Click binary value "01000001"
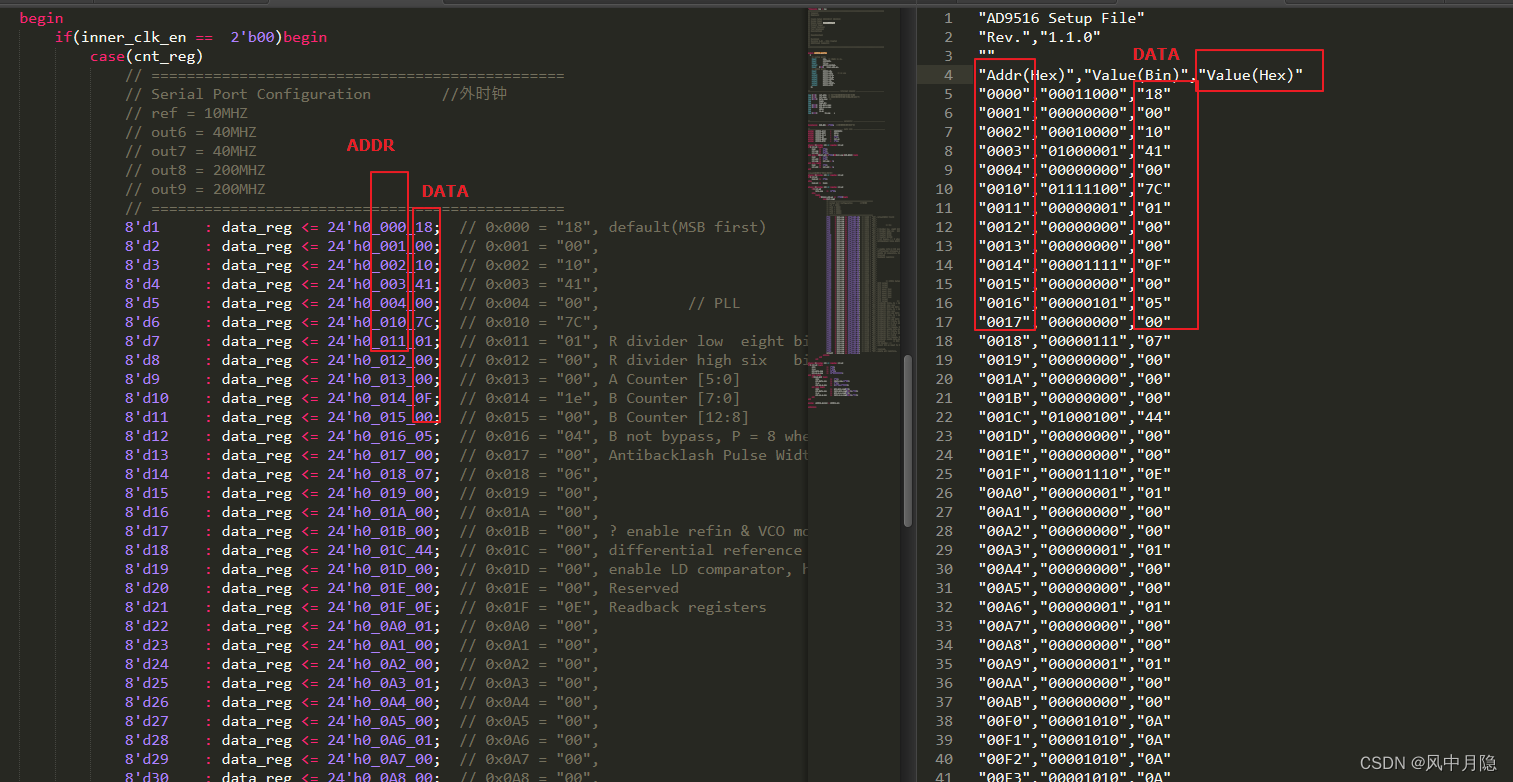Screen dimensions: 1513x782 1084,151
